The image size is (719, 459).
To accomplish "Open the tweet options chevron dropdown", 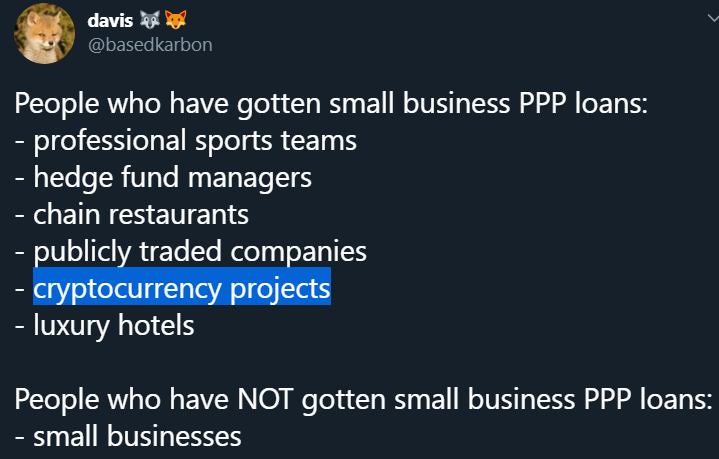I will click(x=713, y=18).
